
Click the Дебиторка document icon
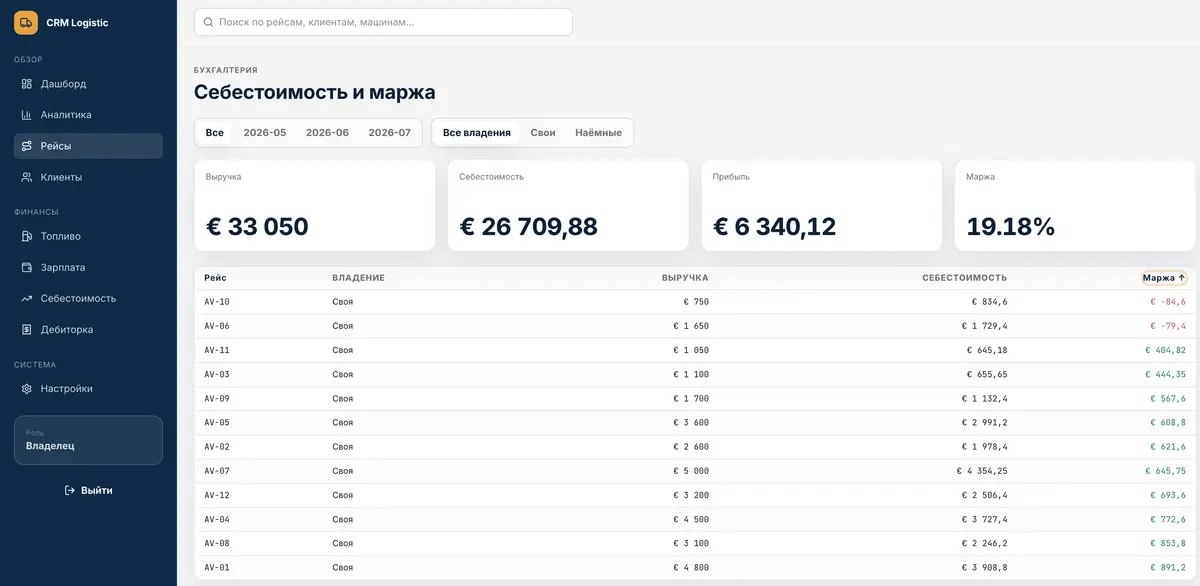click(27, 329)
